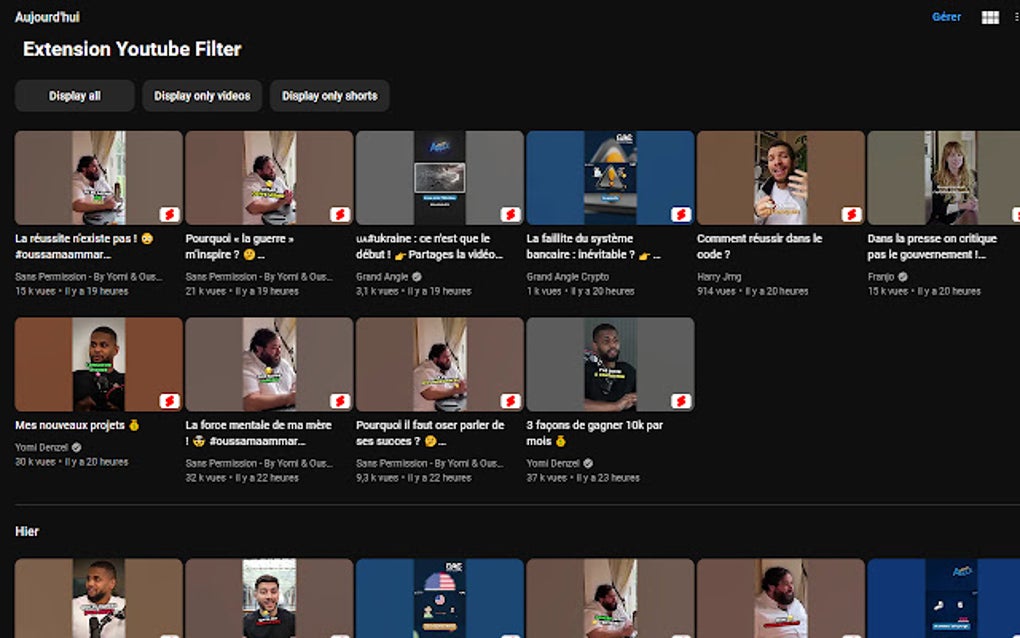Activate the "Display all" filter
Image resolution: width=1020 pixels, height=638 pixels.
74,96
